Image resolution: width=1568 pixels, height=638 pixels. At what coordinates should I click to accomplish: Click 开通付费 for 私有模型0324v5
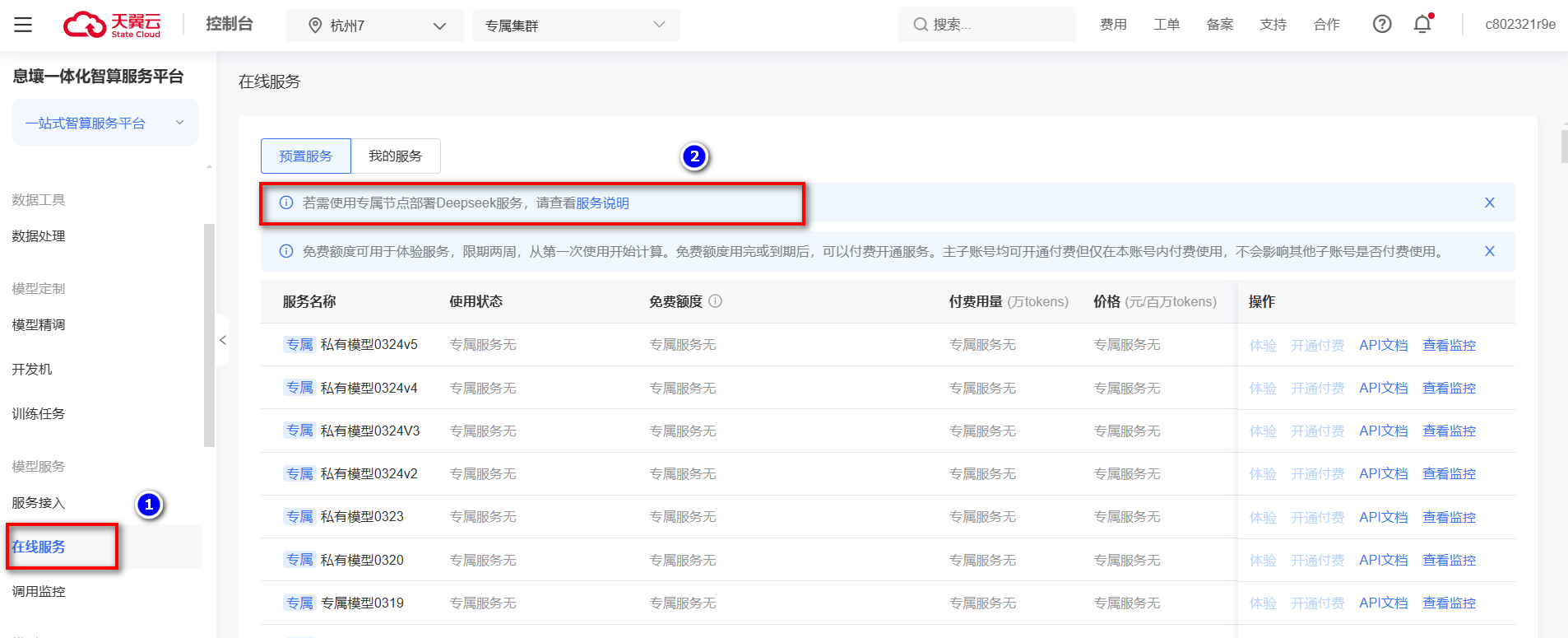pyautogui.click(x=1318, y=345)
